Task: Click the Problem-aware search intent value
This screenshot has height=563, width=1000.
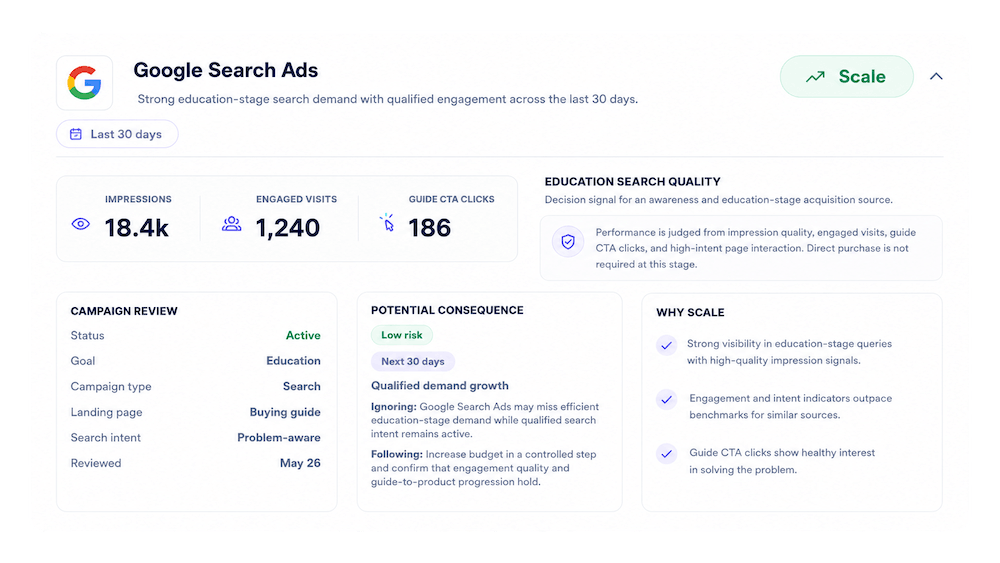Action: (279, 437)
